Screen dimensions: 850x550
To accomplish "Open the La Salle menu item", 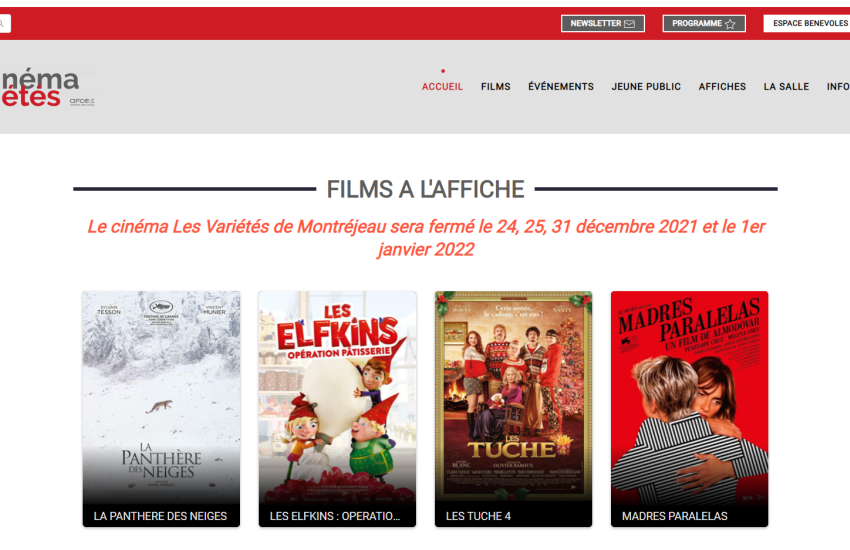I will pyautogui.click(x=786, y=87).
